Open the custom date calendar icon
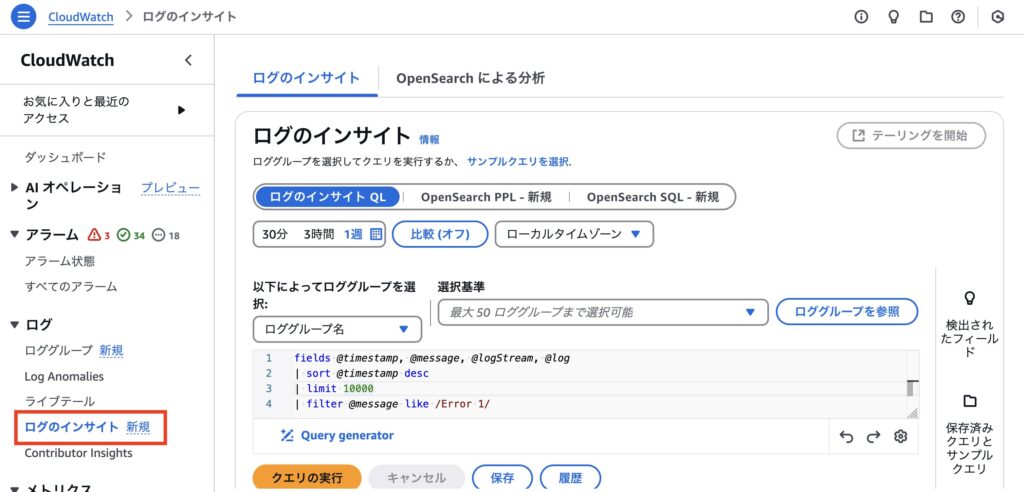 click(x=376, y=235)
